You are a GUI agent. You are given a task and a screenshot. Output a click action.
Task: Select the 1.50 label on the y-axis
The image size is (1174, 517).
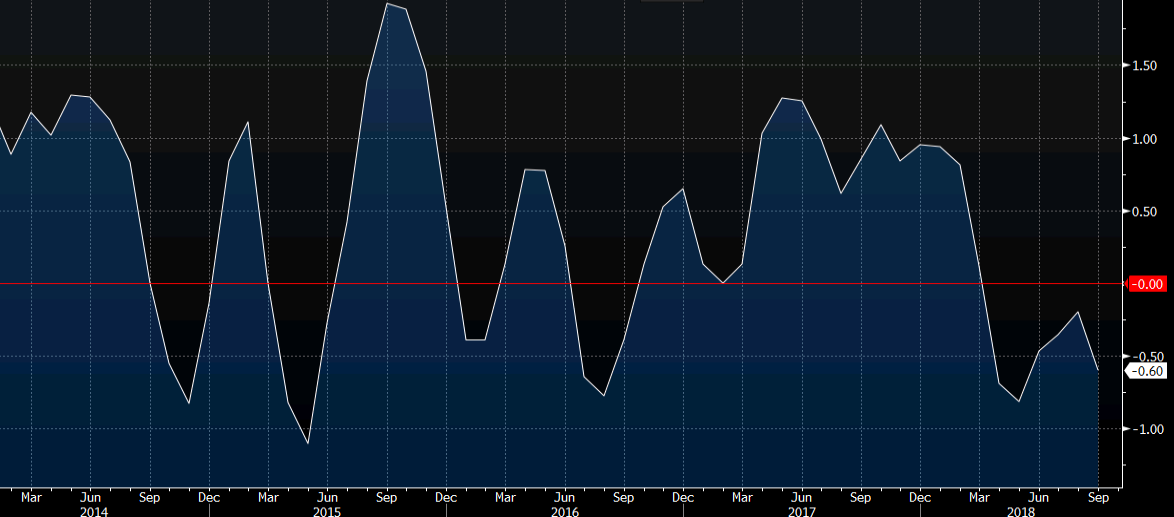[1144, 66]
